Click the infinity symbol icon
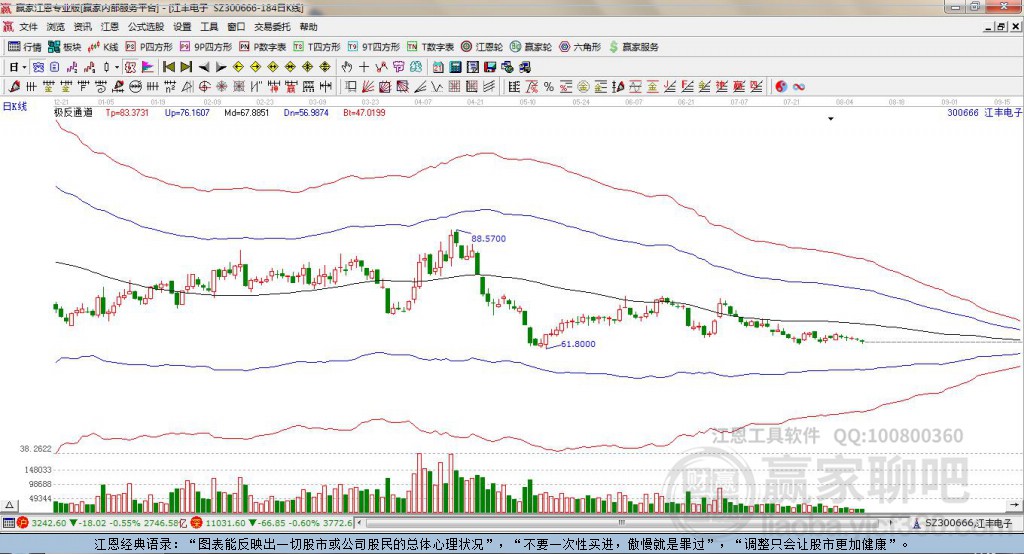Screen dimensions: 1024x554 pos(798,86)
